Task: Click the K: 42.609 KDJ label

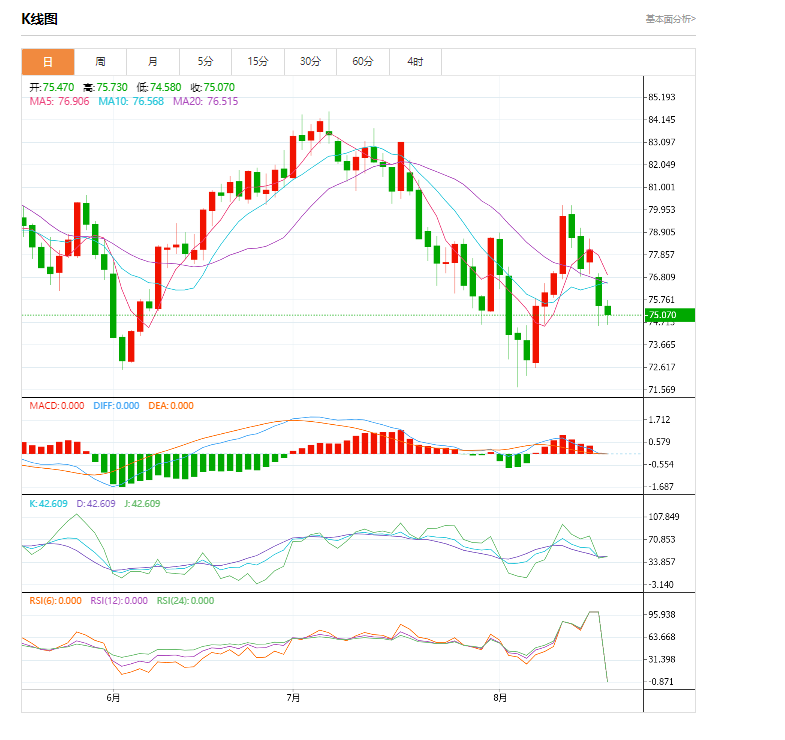Action: (50, 503)
